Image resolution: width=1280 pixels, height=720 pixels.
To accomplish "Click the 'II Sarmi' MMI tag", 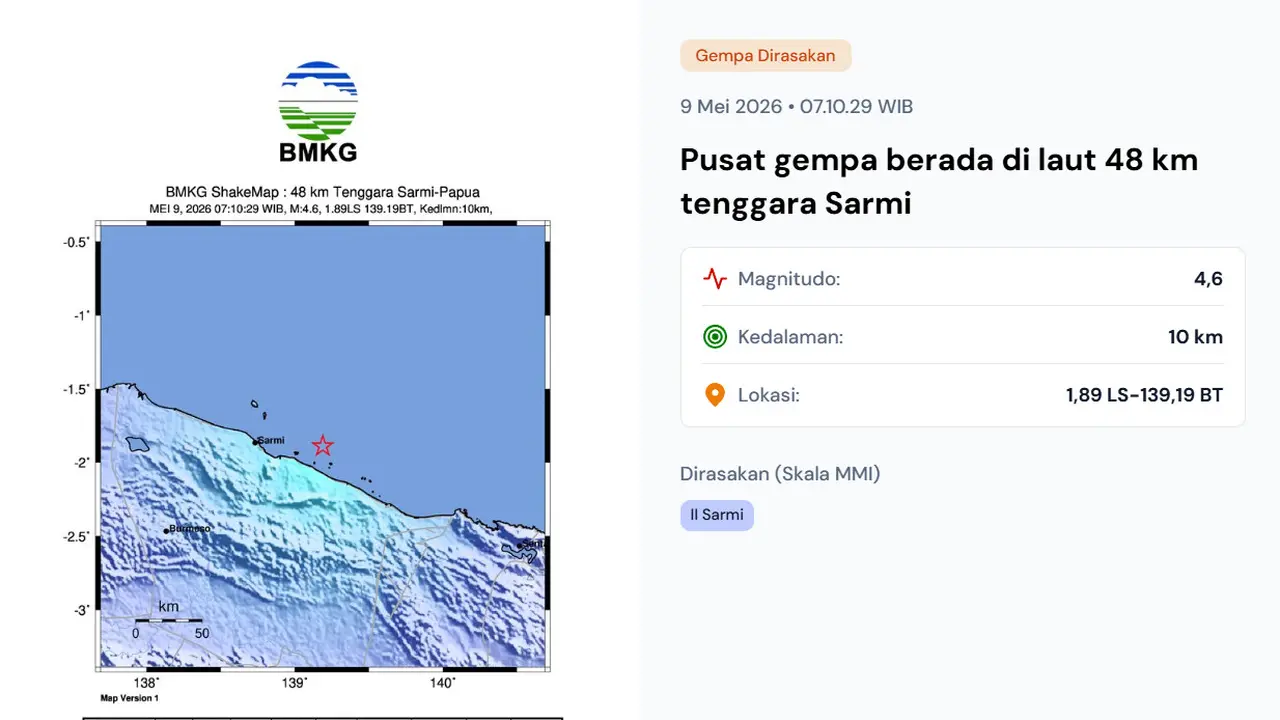I will click(x=717, y=515).
